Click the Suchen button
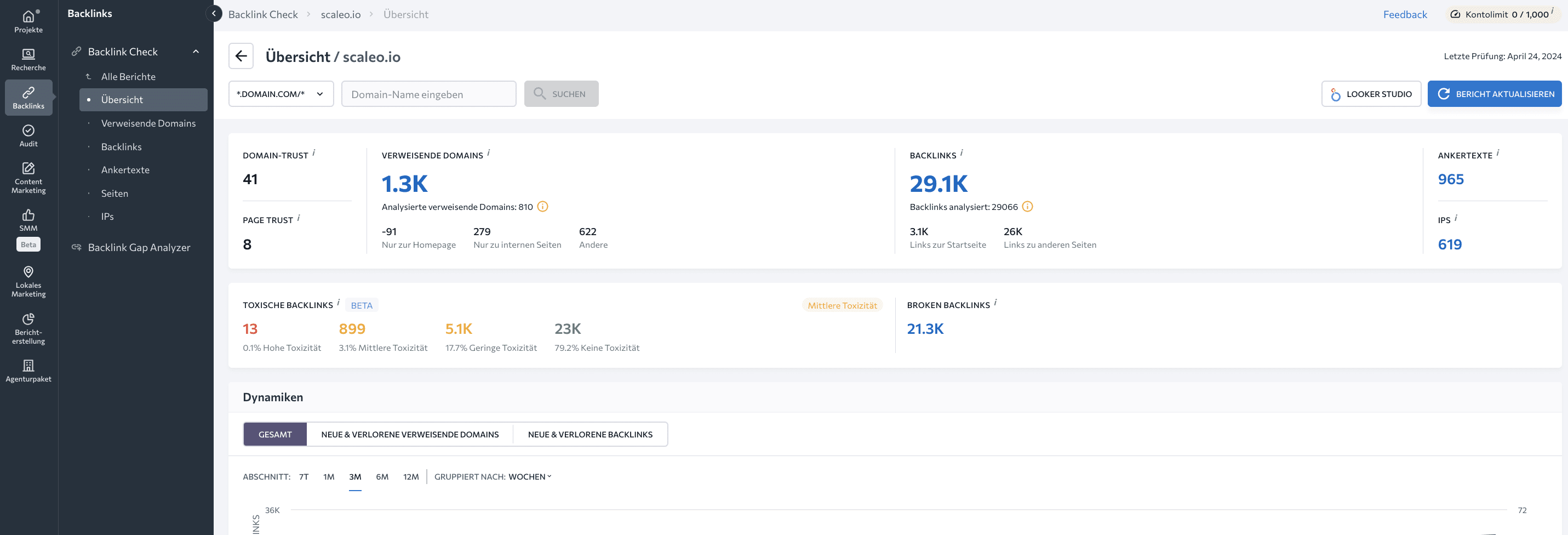Viewport: 1568px width, 535px height. point(561,94)
